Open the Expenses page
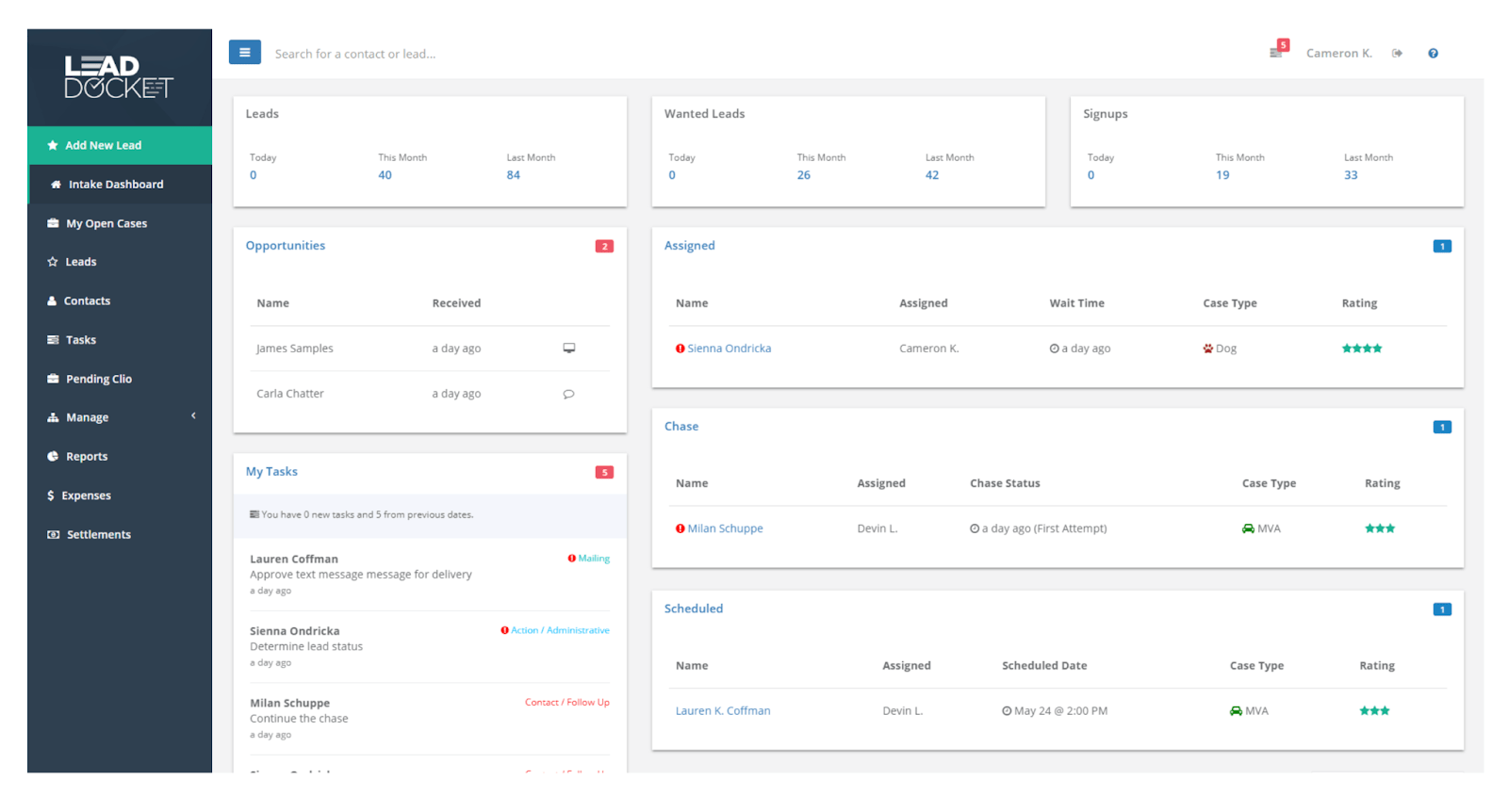The image size is (1508, 812). pyautogui.click(x=120, y=495)
